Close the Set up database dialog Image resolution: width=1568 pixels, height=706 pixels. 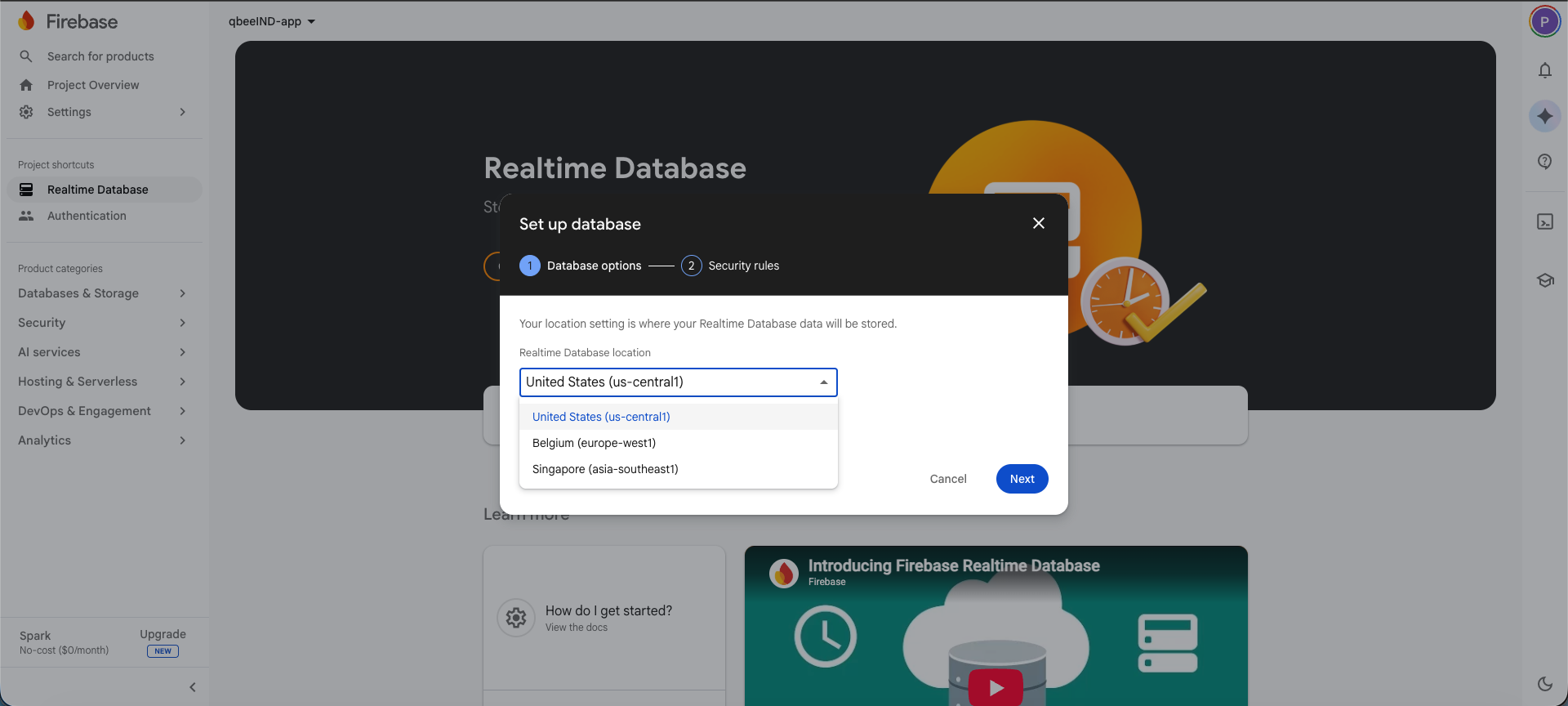pos(1039,223)
